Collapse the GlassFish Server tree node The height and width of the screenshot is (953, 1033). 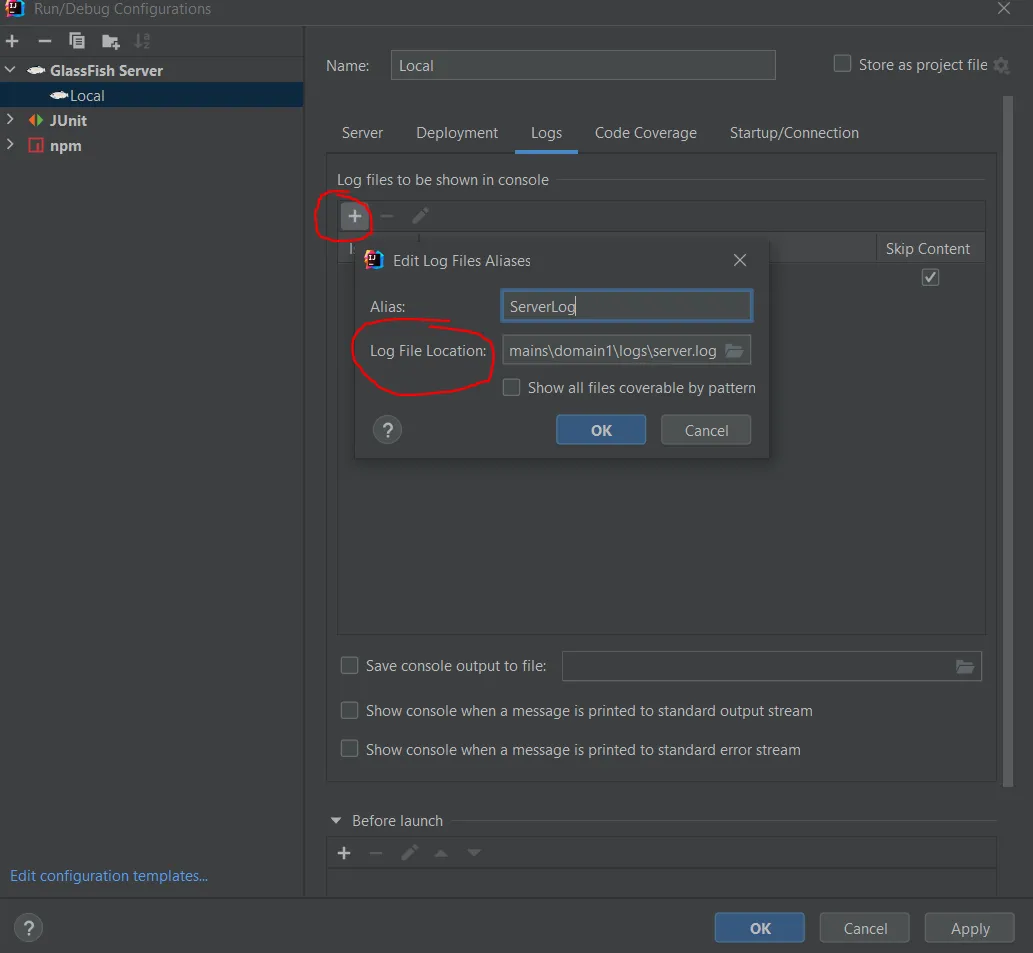[10, 70]
